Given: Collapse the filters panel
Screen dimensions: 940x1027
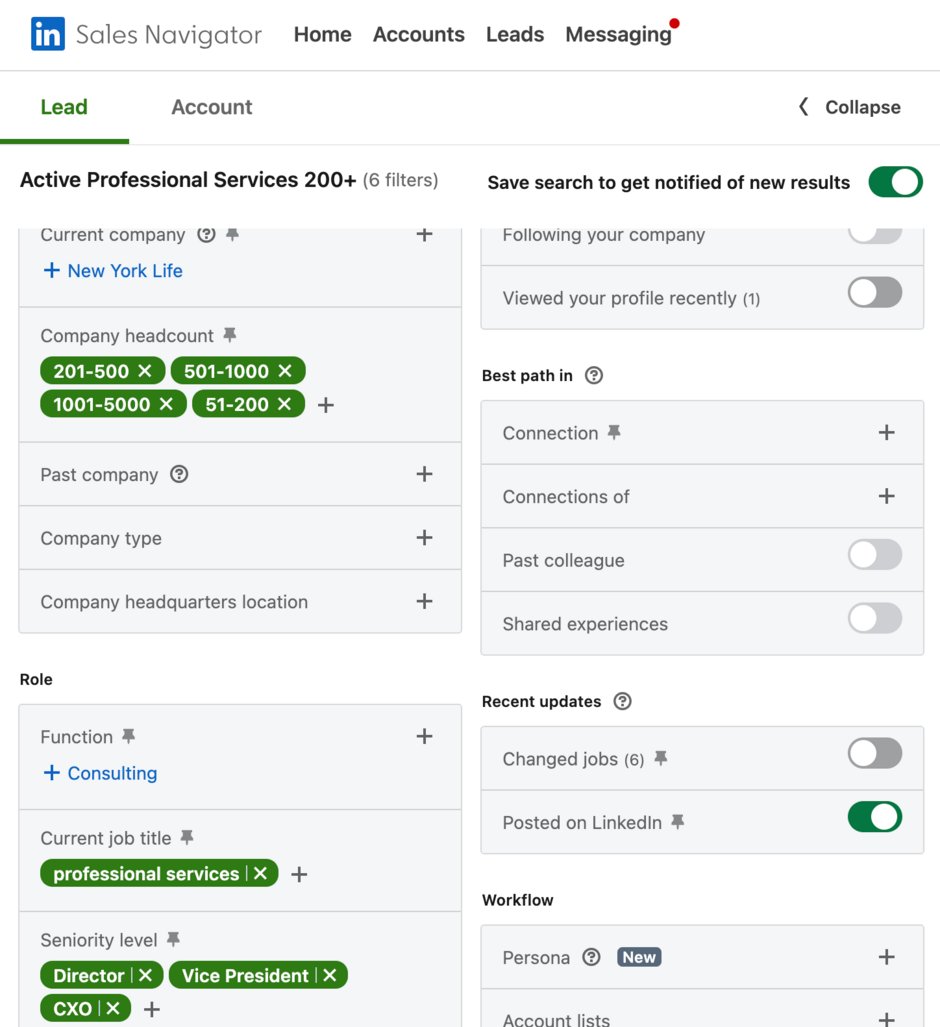Looking at the screenshot, I should click(x=850, y=107).
